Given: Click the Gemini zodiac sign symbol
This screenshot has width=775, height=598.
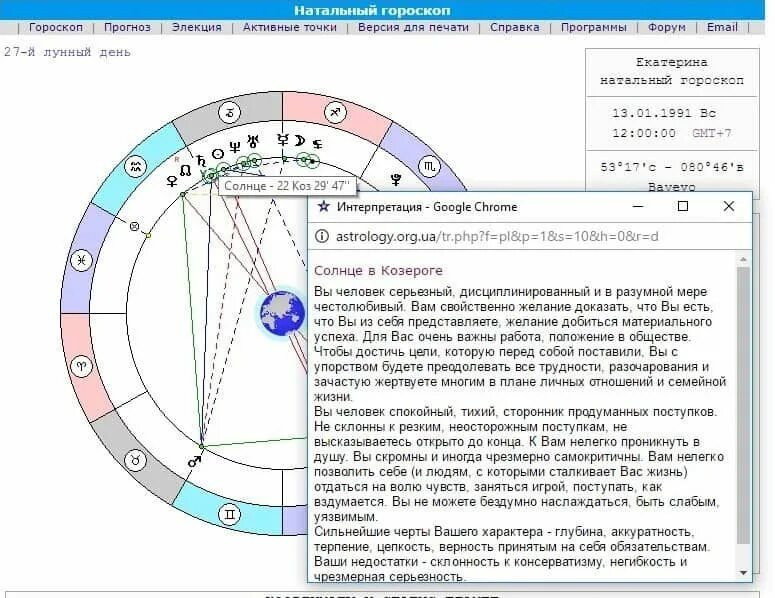Looking at the screenshot, I should pos(229,514).
